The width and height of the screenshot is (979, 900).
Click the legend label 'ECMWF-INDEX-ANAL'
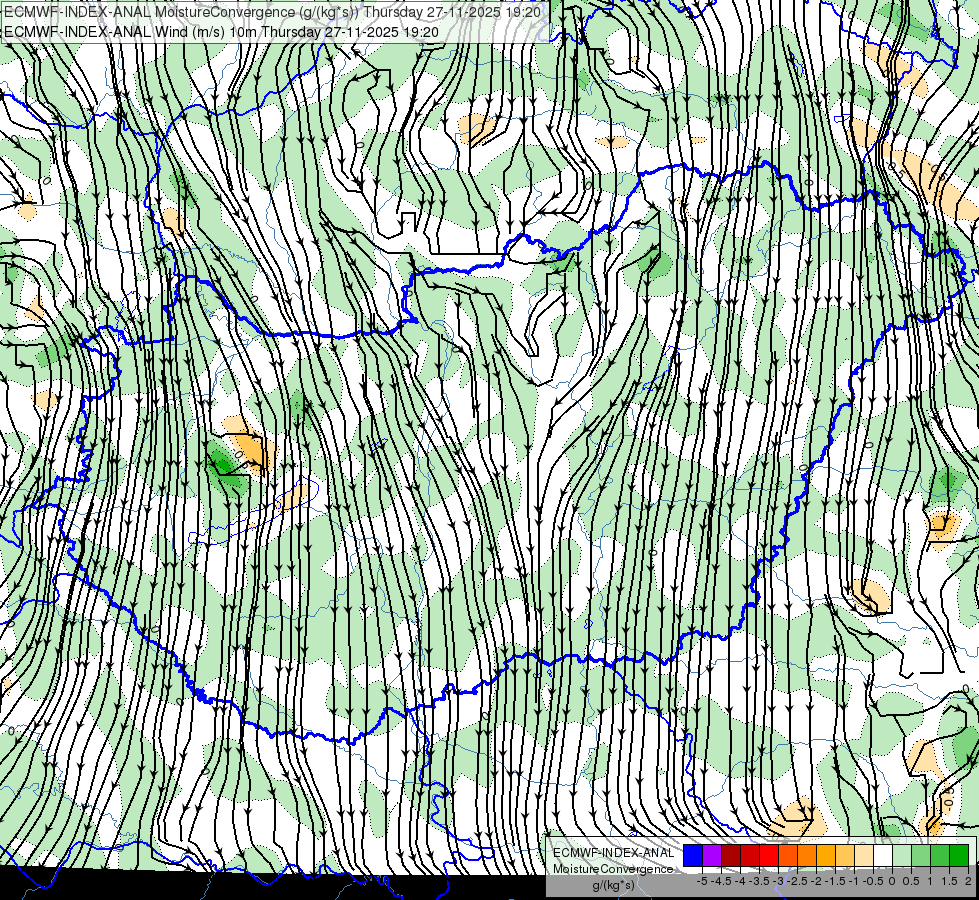[613, 853]
